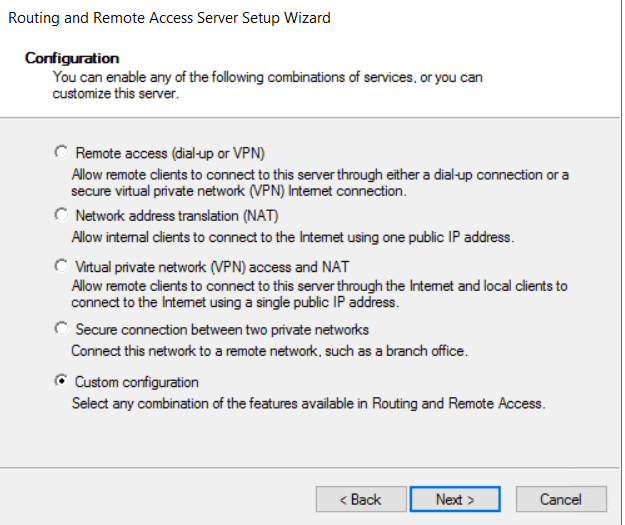Click the "Secure connection between two private networks" label
The image size is (625, 525).
coord(222,329)
